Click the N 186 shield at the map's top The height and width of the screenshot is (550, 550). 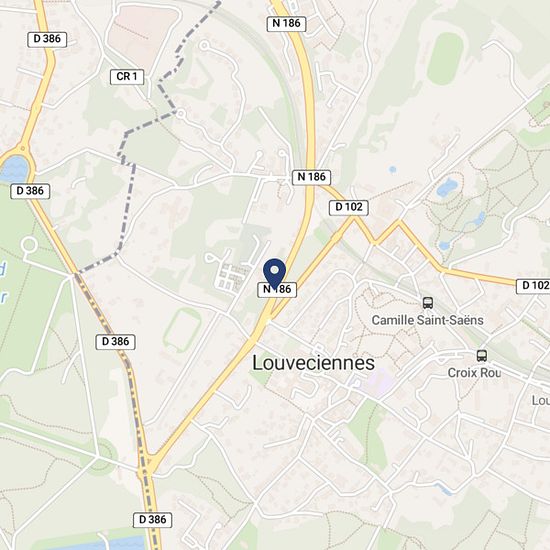pos(287,24)
